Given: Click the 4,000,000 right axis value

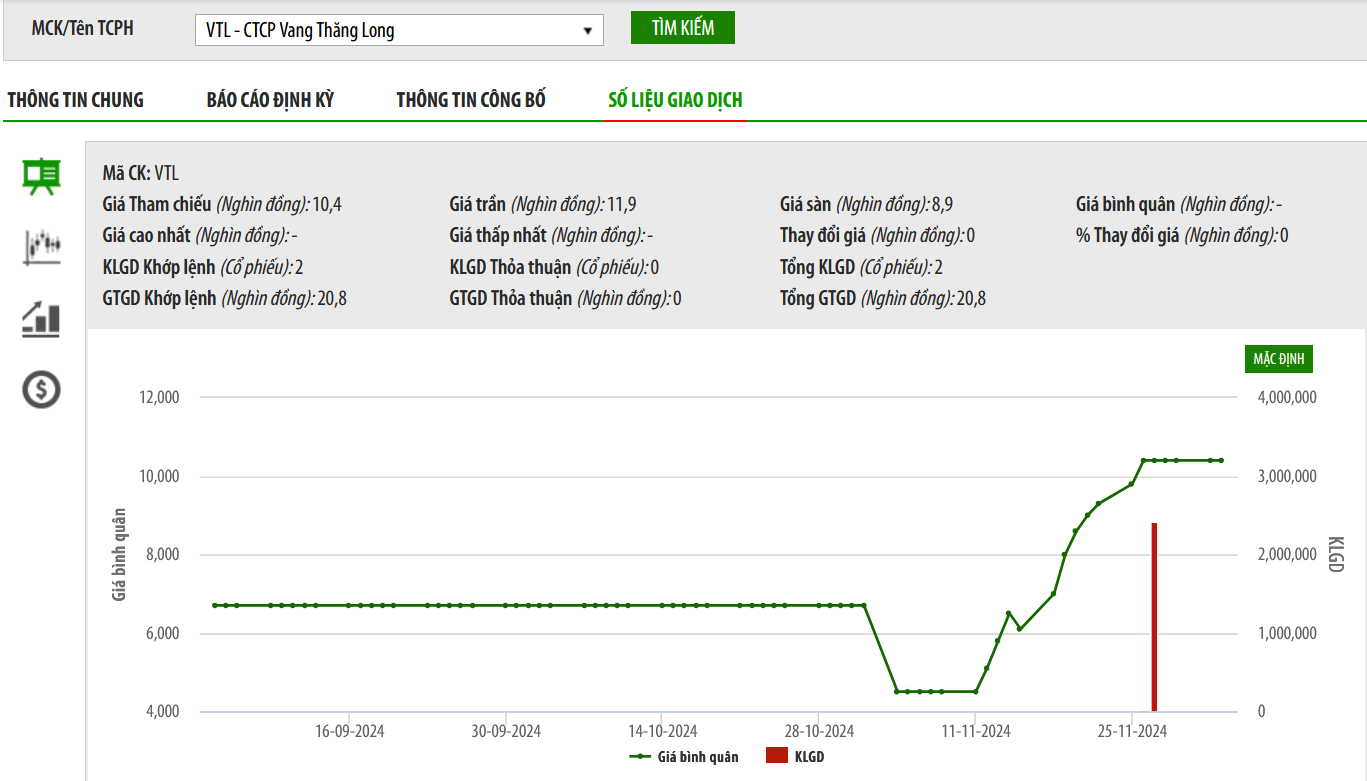Looking at the screenshot, I should coord(1287,397).
